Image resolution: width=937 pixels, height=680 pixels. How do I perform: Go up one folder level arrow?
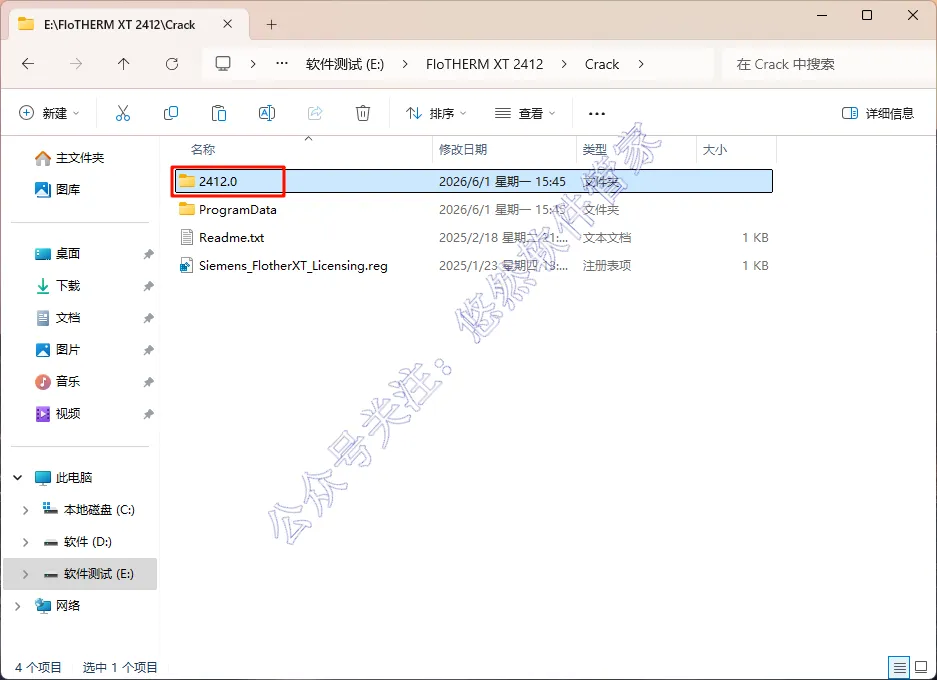point(124,64)
